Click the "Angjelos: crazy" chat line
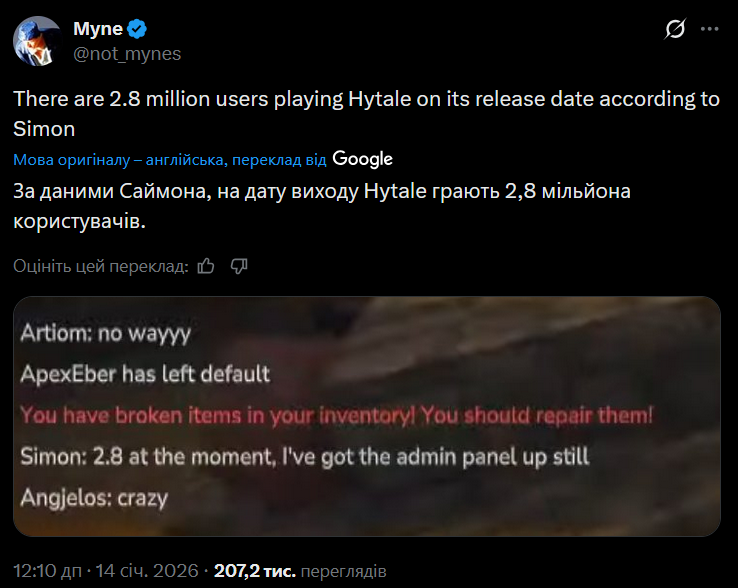 click(94, 497)
